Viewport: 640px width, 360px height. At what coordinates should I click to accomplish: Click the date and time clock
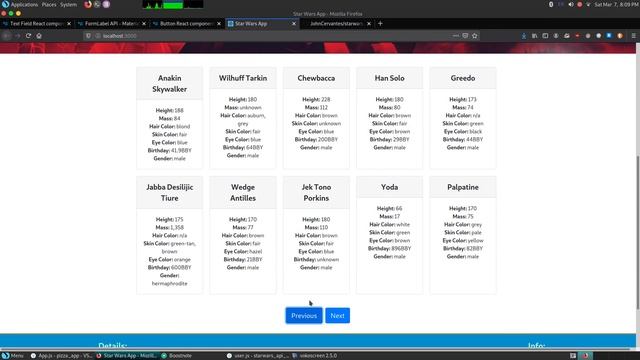(616, 4)
